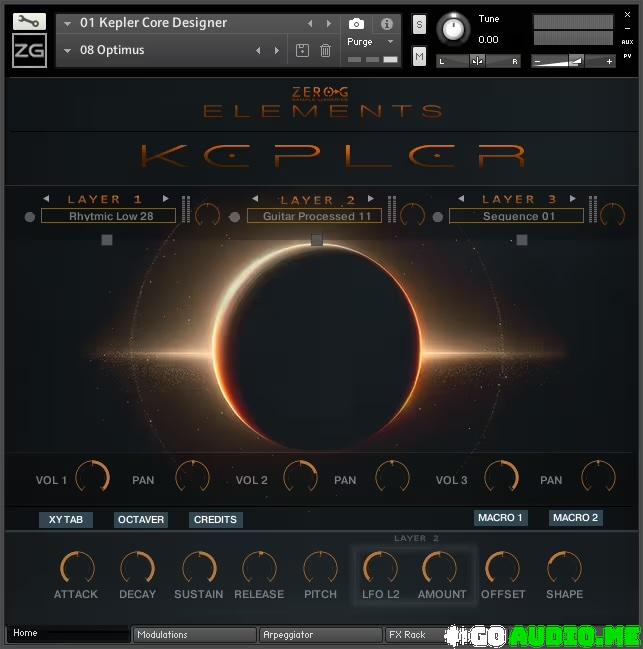Screen dimensions: 643x649
Task: Select next Layer 1 sound with right arrow
Action: [166, 199]
